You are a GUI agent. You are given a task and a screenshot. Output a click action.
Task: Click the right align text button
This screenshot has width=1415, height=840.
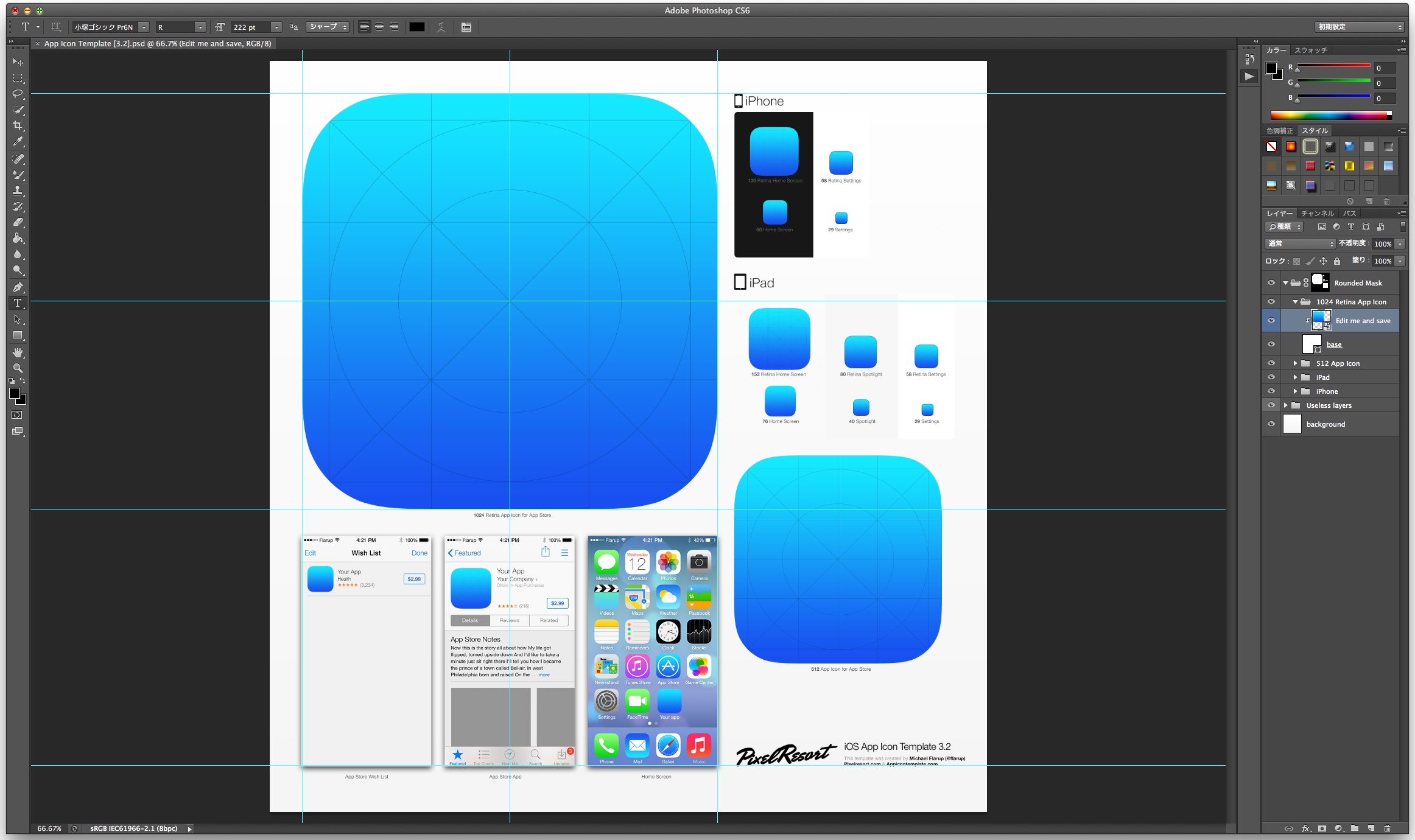395,27
